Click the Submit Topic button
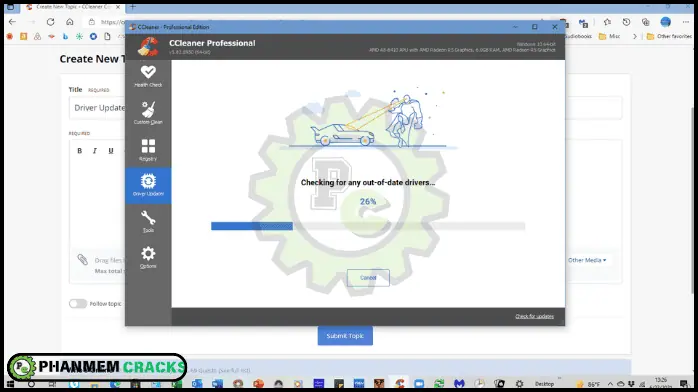698x392 pixels. pos(345,336)
